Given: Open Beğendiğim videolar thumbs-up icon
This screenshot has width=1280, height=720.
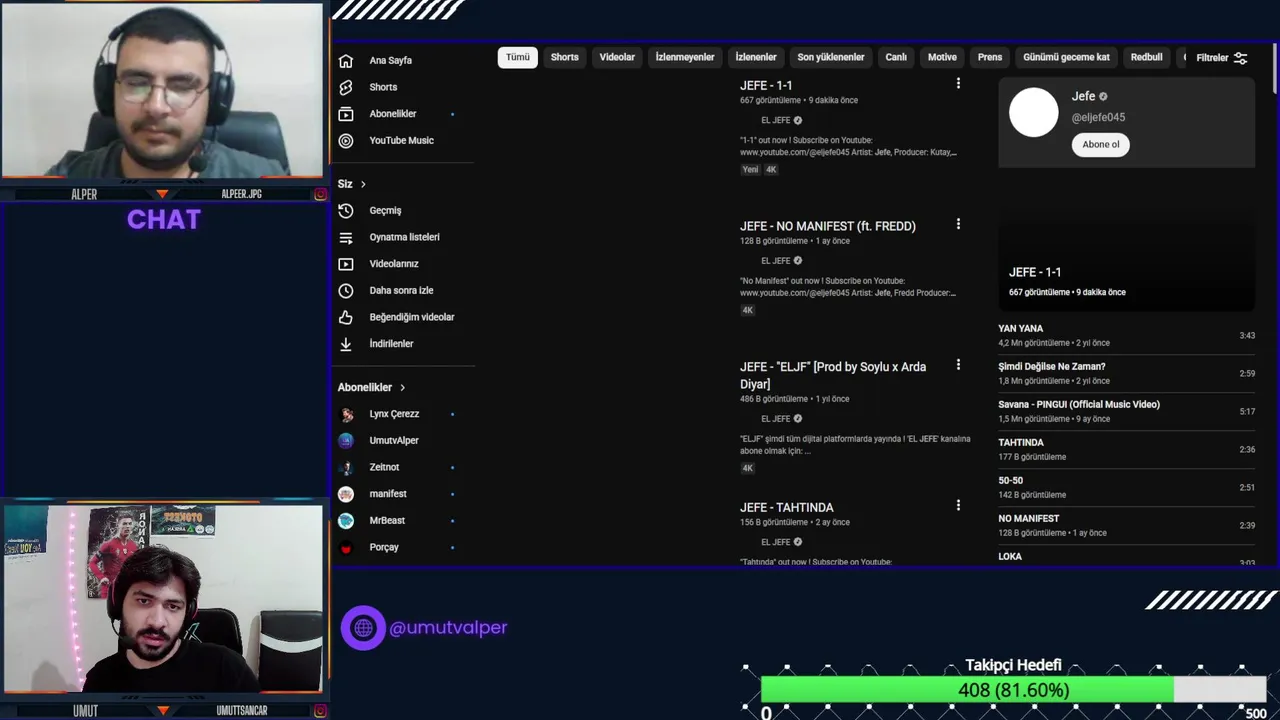Looking at the screenshot, I should (346, 317).
